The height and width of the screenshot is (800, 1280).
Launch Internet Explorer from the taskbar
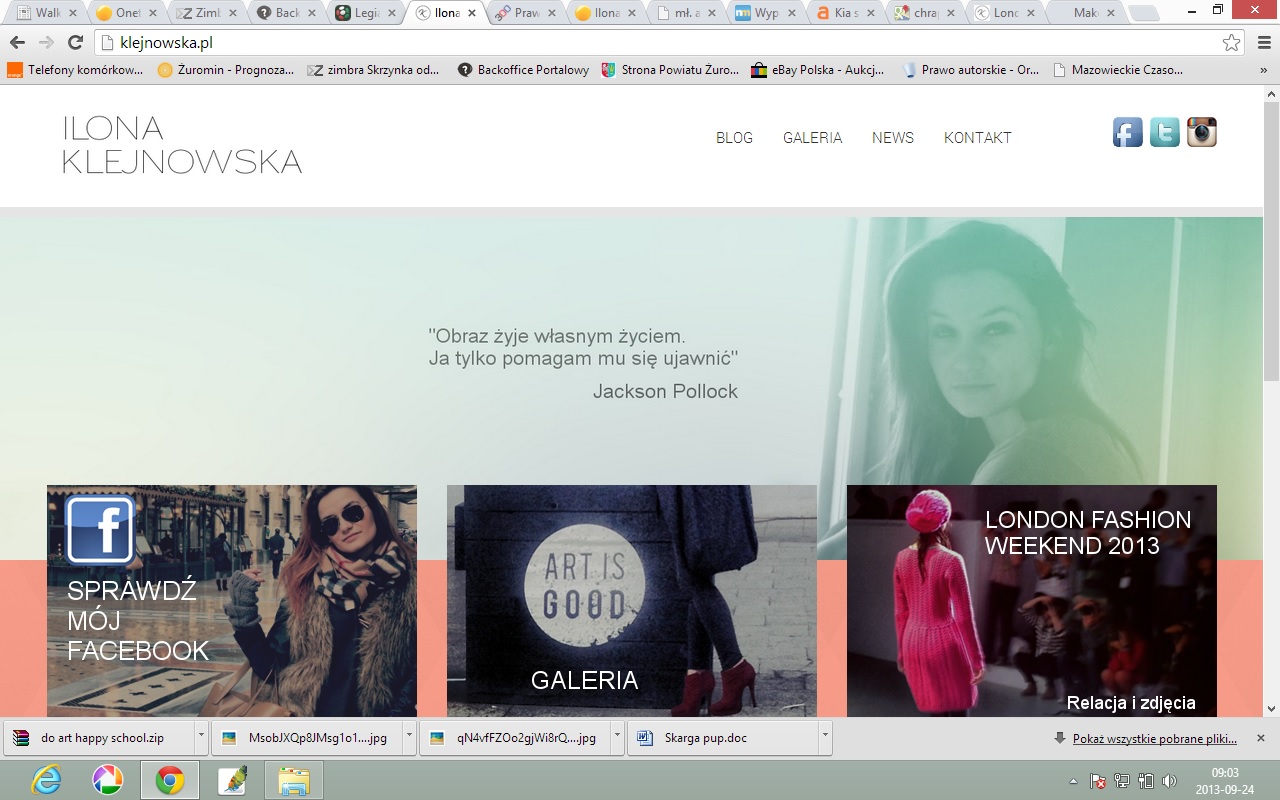click(46, 779)
